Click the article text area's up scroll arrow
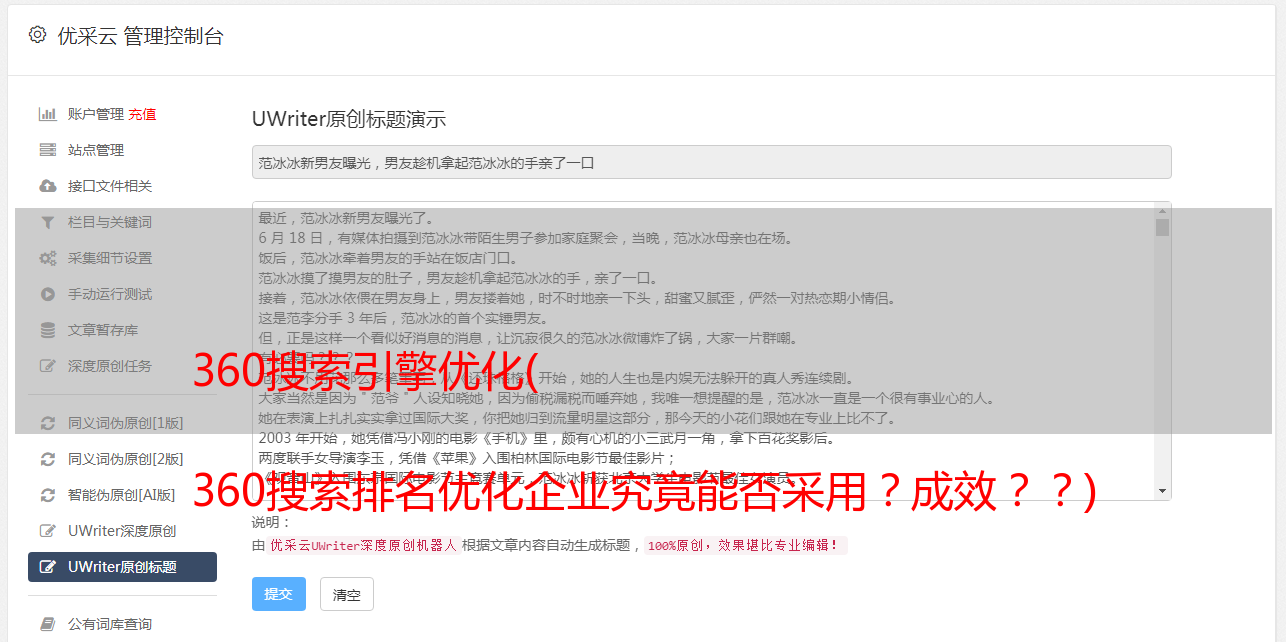The height and width of the screenshot is (642, 1286). pyautogui.click(x=1162, y=210)
